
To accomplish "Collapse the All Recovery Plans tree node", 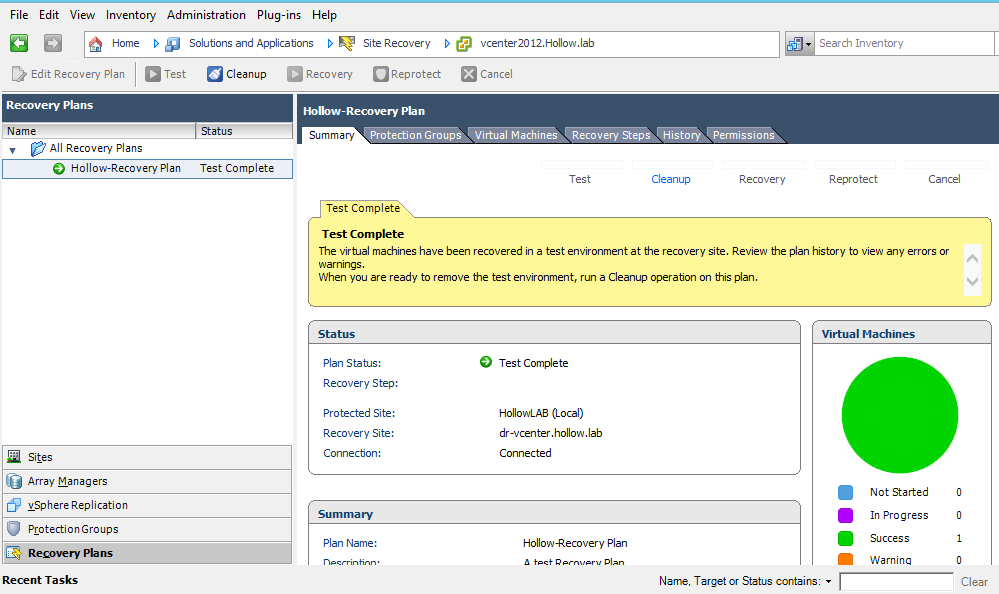I will 13,149.
